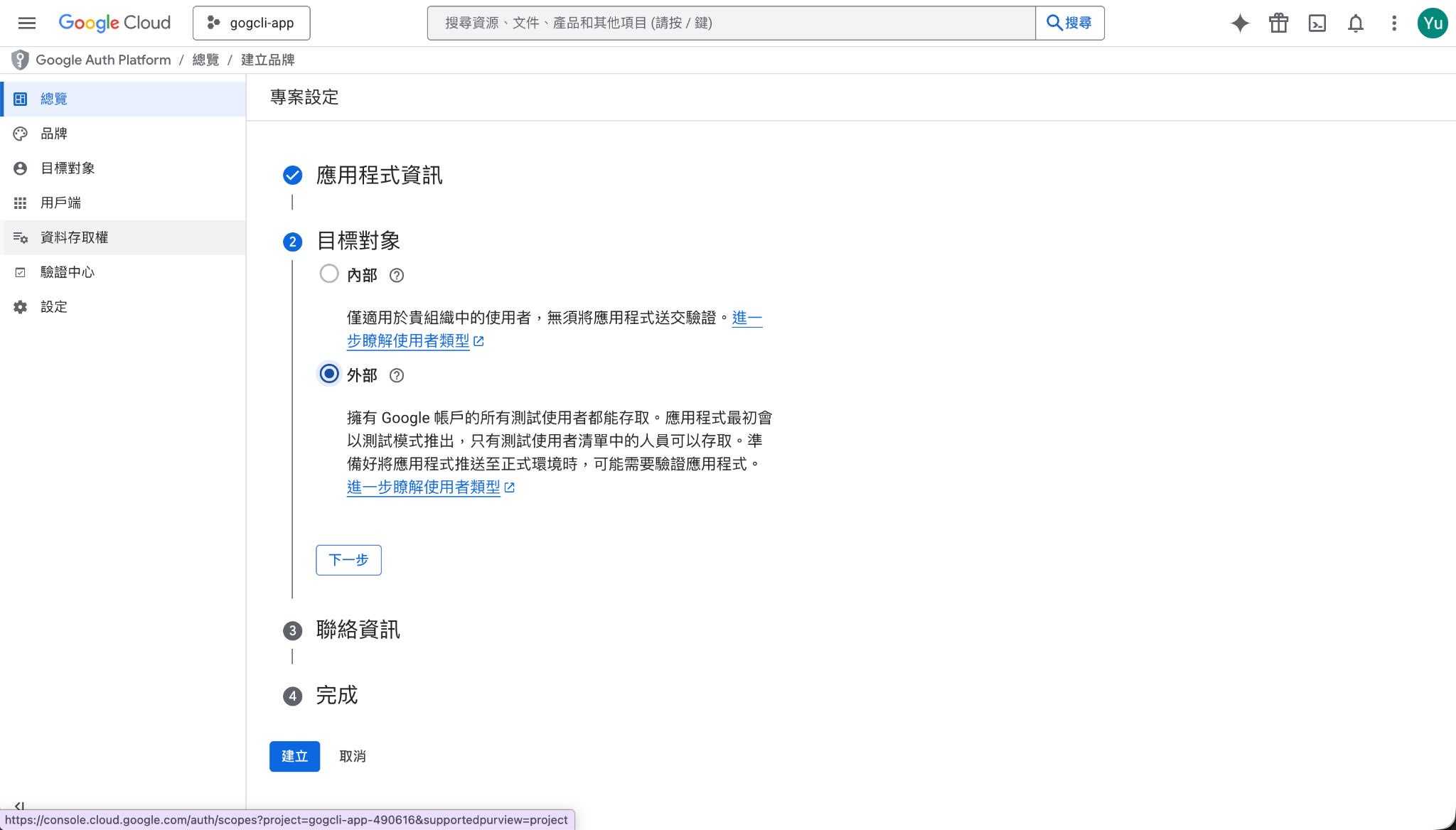The width and height of the screenshot is (1456, 830).
Task: Click the blue 建立 button
Action: tap(294, 756)
